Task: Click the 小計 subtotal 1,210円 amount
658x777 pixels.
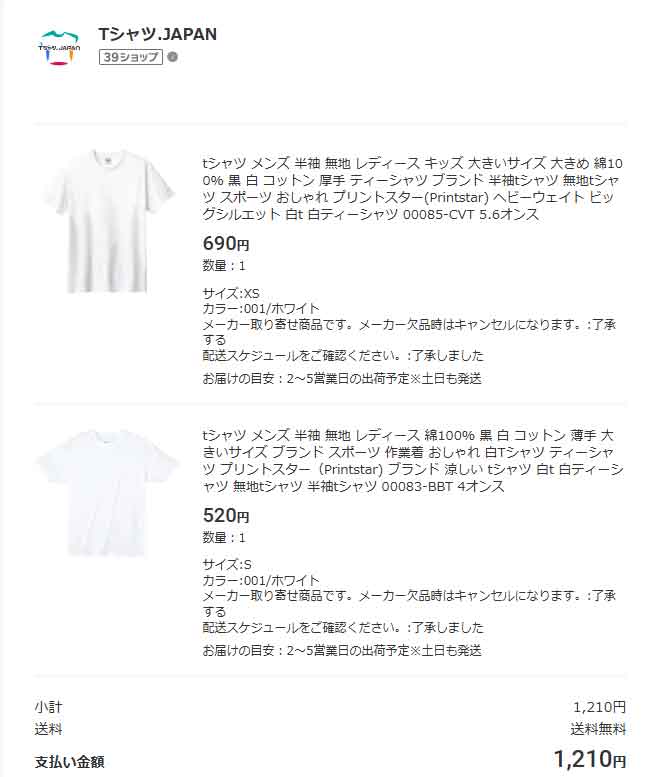Action: pyautogui.click(x=600, y=707)
